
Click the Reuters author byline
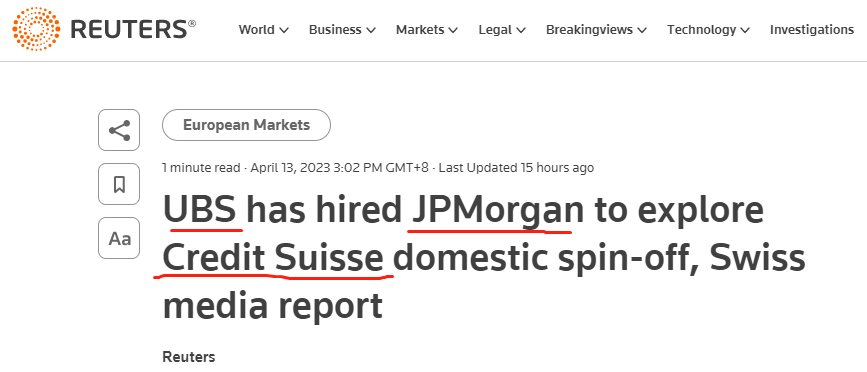point(189,357)
